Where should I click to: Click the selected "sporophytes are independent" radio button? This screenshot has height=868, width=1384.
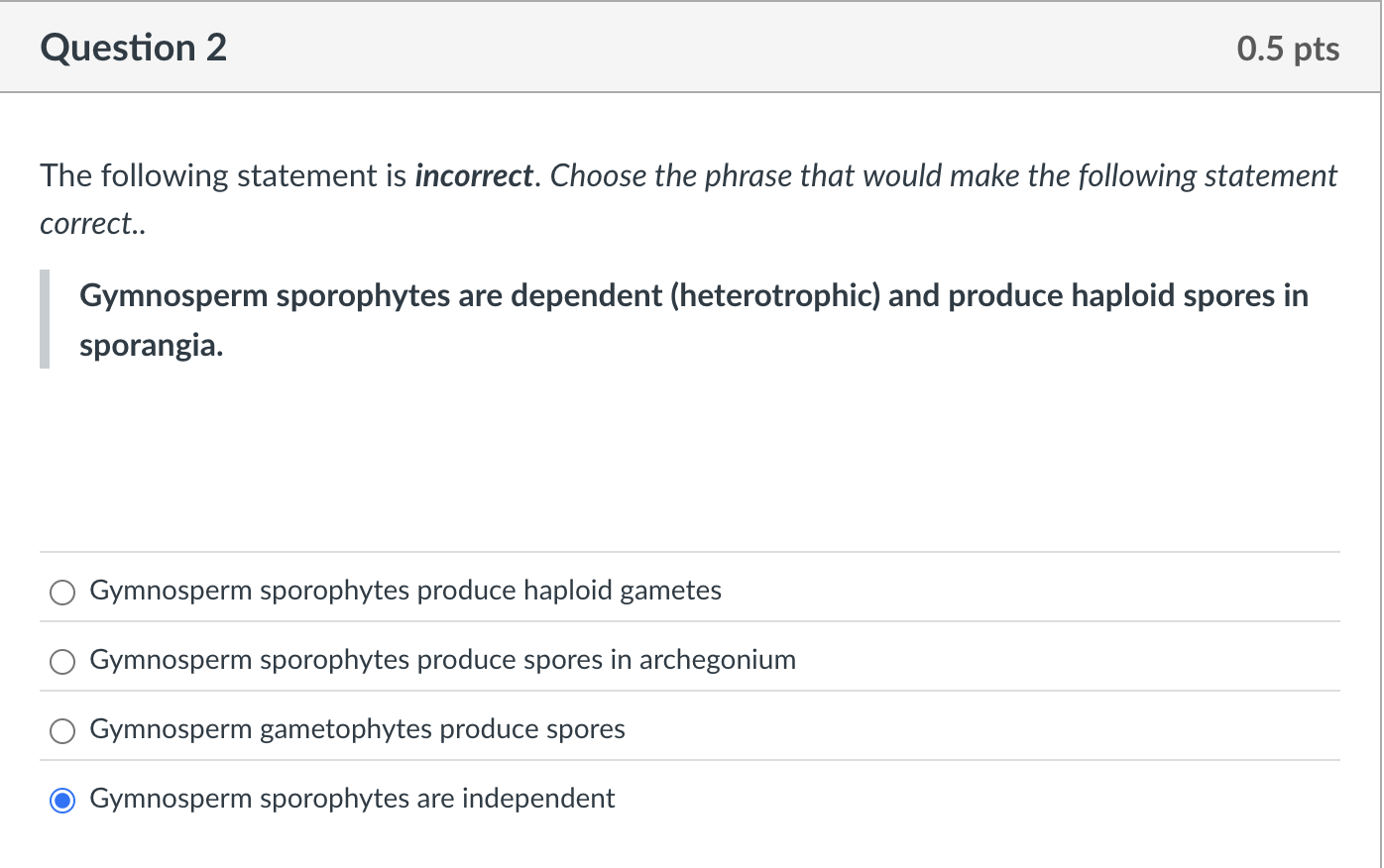tap(62, 801)
